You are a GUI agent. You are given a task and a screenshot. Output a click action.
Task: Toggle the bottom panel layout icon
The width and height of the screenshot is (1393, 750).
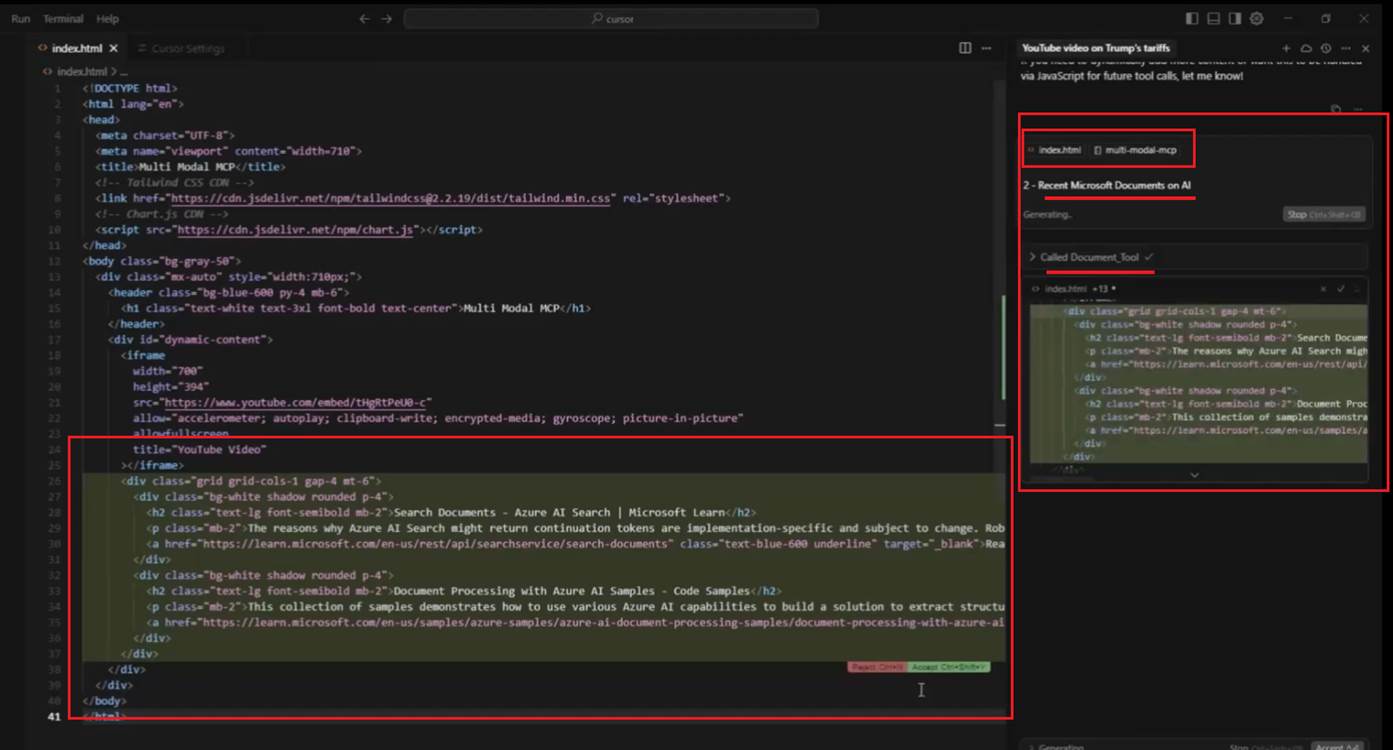[1213, 19]
